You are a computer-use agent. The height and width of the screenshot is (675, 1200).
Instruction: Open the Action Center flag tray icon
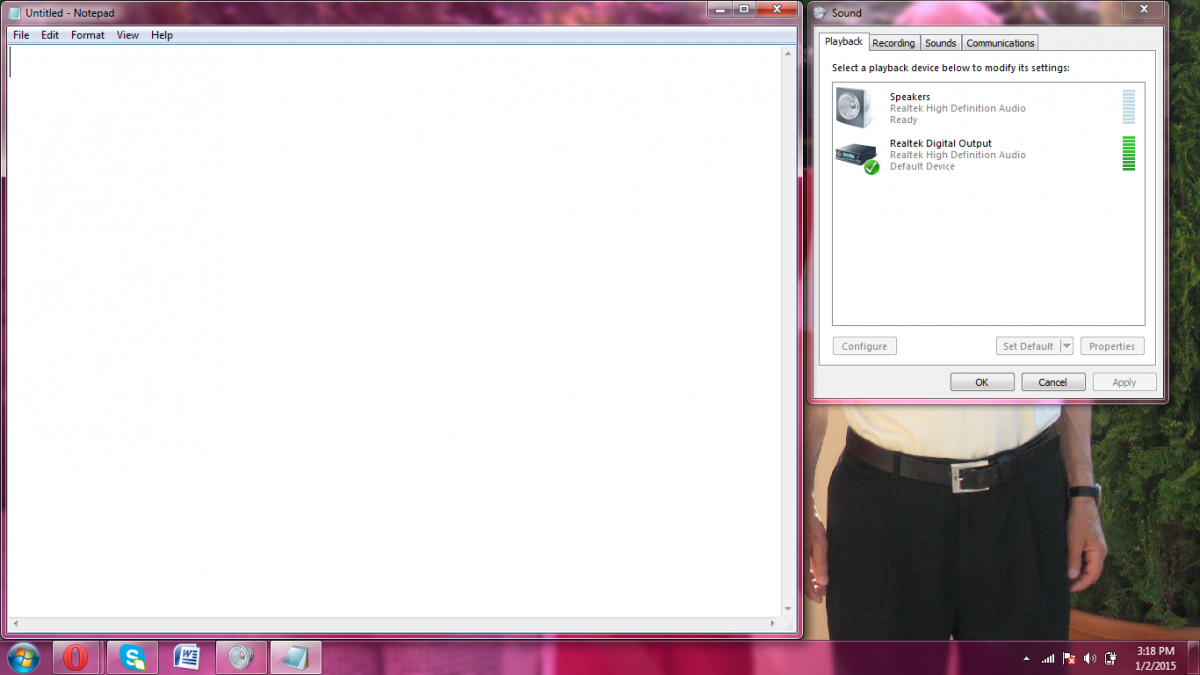click(x=1069, y=658)
